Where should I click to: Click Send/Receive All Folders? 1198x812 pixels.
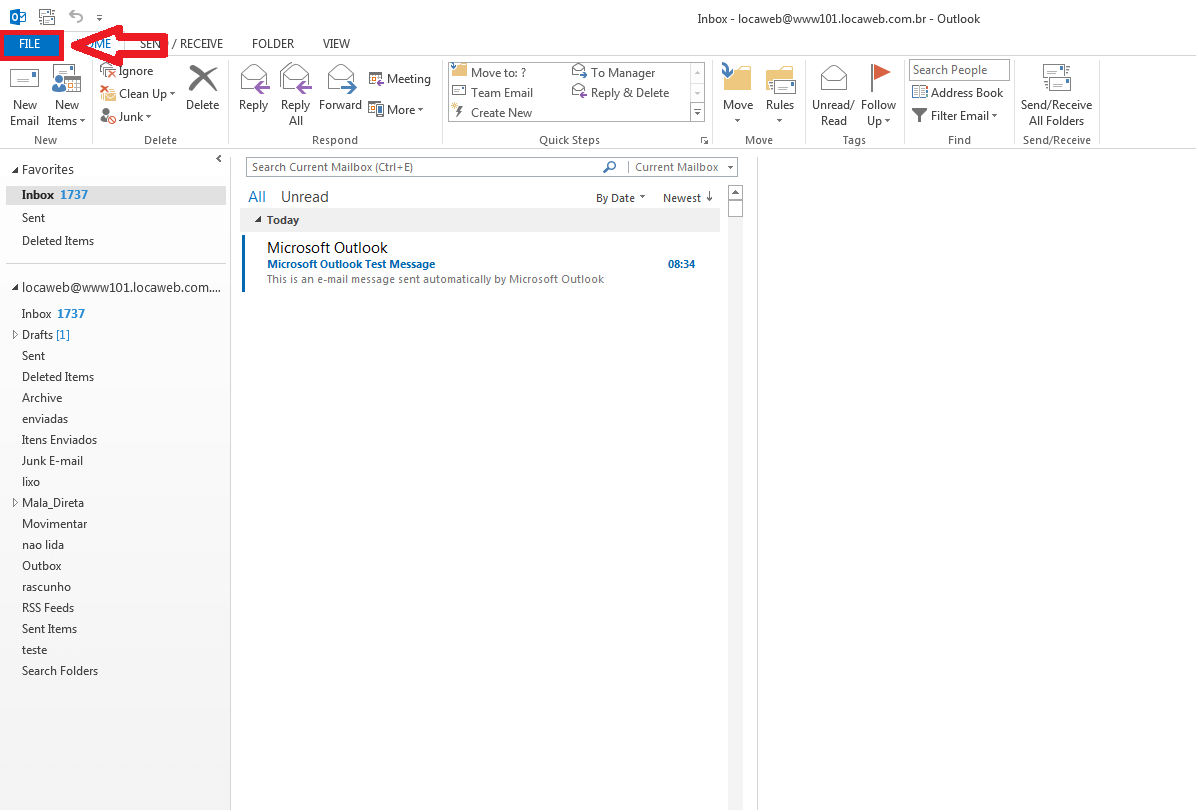(1057, 95)
